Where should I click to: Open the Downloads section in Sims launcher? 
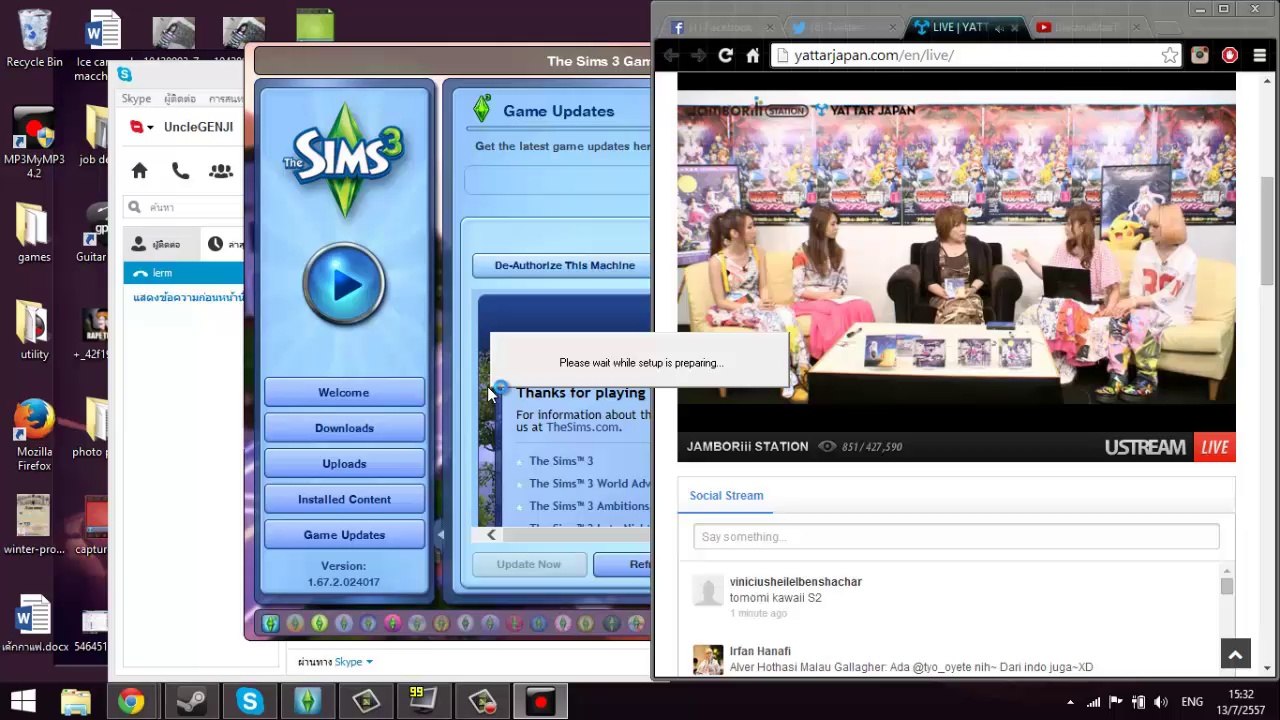point(344,428)
